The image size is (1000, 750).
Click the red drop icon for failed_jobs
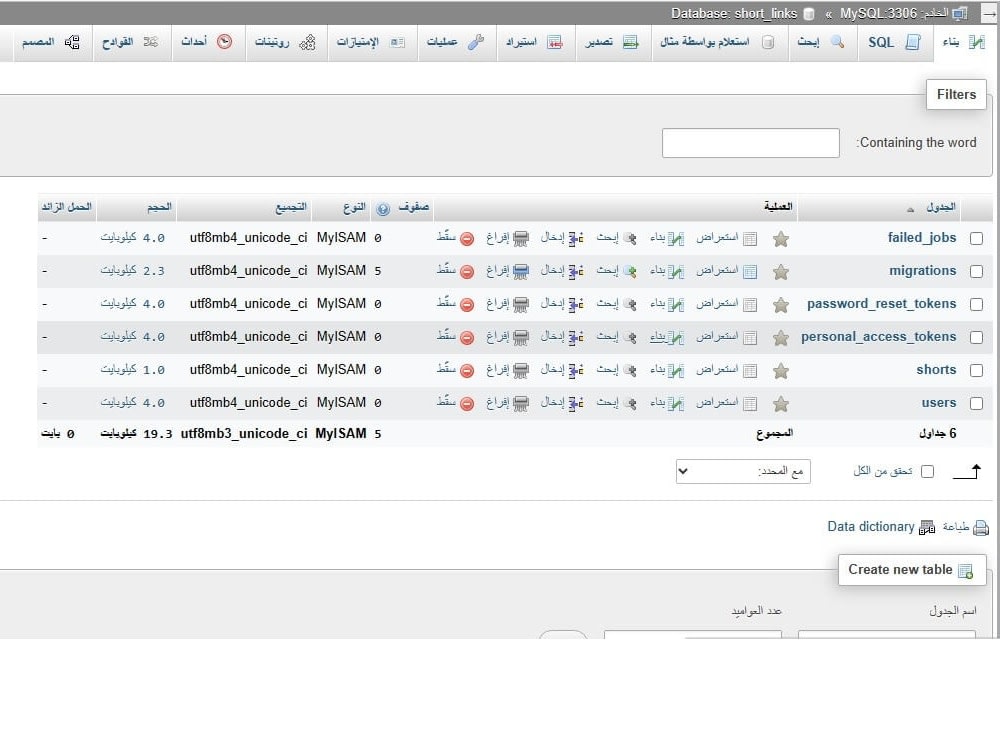[467, 239]
